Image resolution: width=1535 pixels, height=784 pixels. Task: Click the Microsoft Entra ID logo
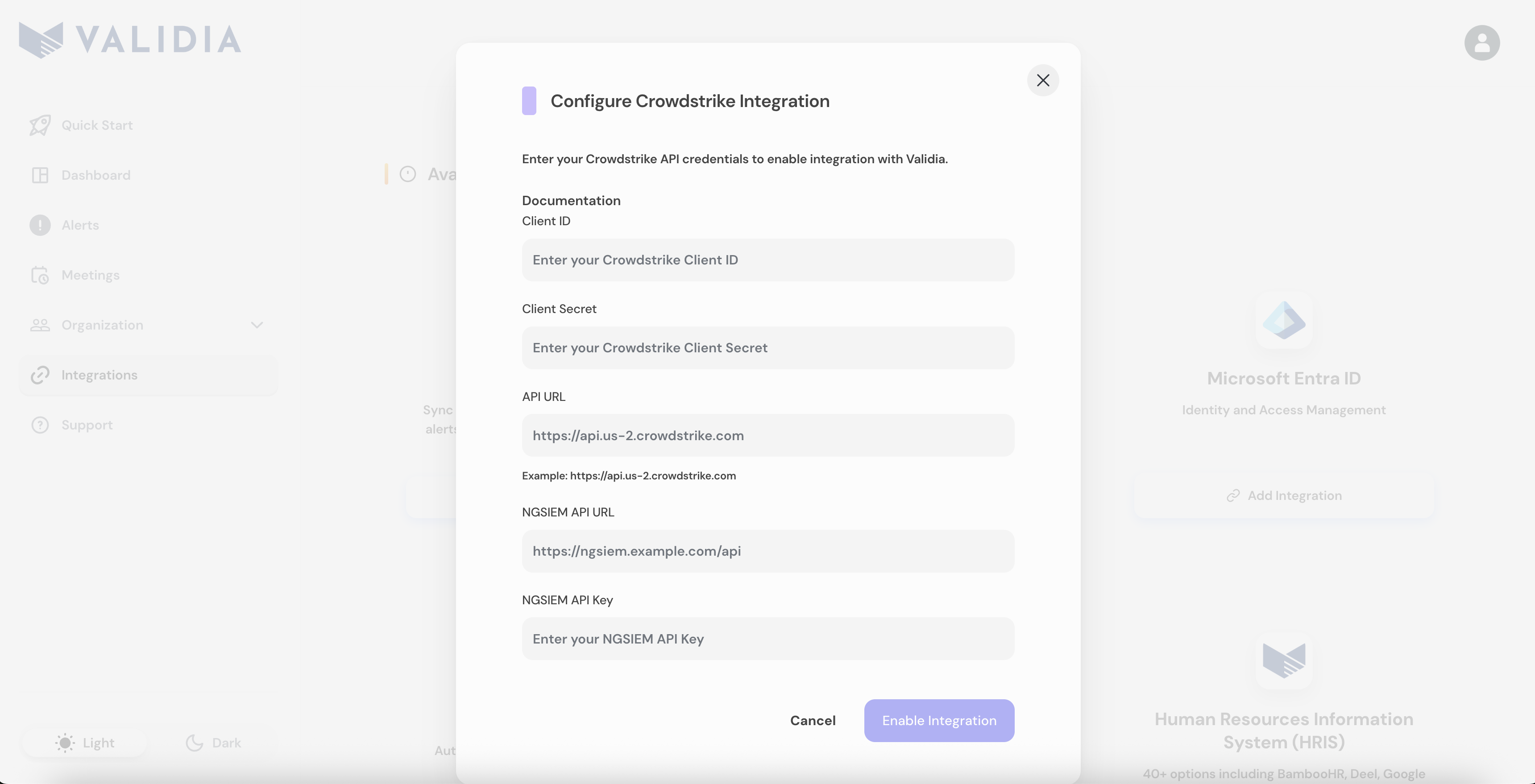(x=1283, y=321)
